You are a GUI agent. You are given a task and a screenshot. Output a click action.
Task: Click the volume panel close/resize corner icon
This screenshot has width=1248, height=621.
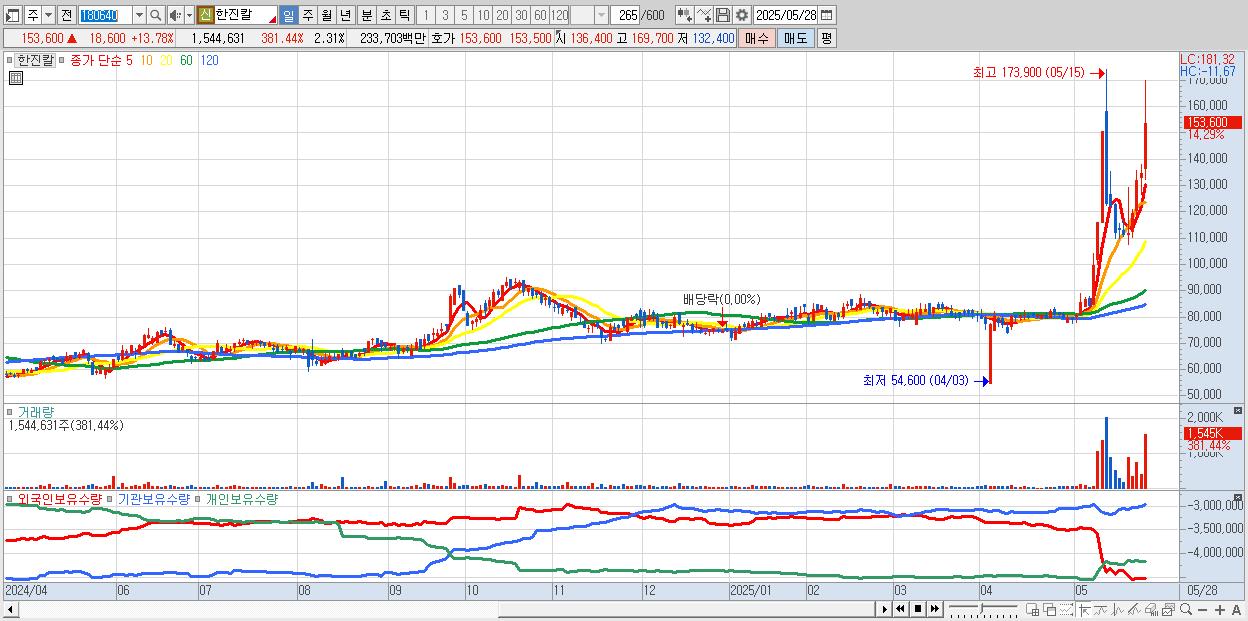coord(1239,411)
